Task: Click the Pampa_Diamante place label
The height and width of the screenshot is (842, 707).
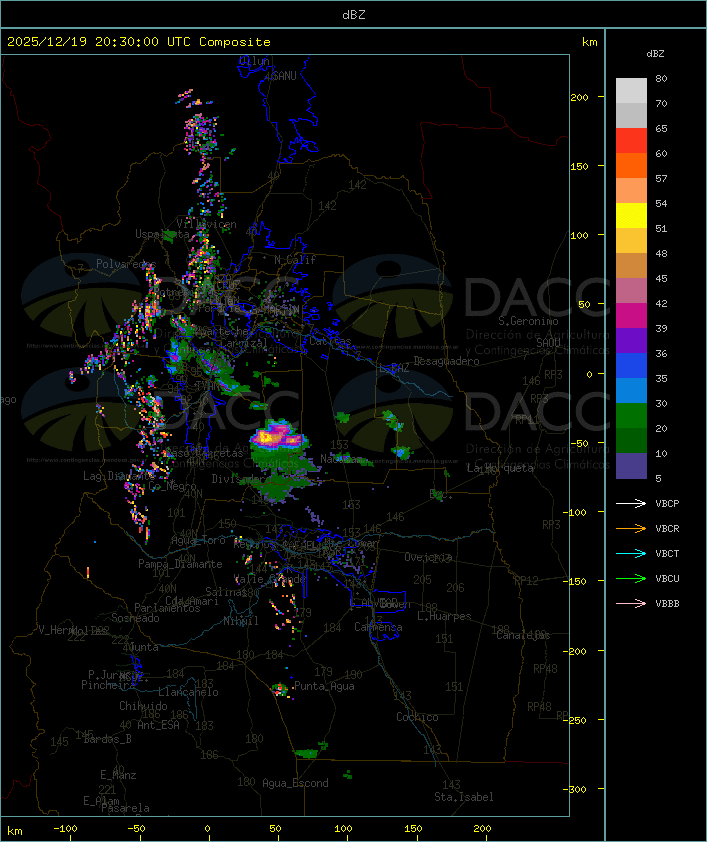Action: [x=180, y=564]
